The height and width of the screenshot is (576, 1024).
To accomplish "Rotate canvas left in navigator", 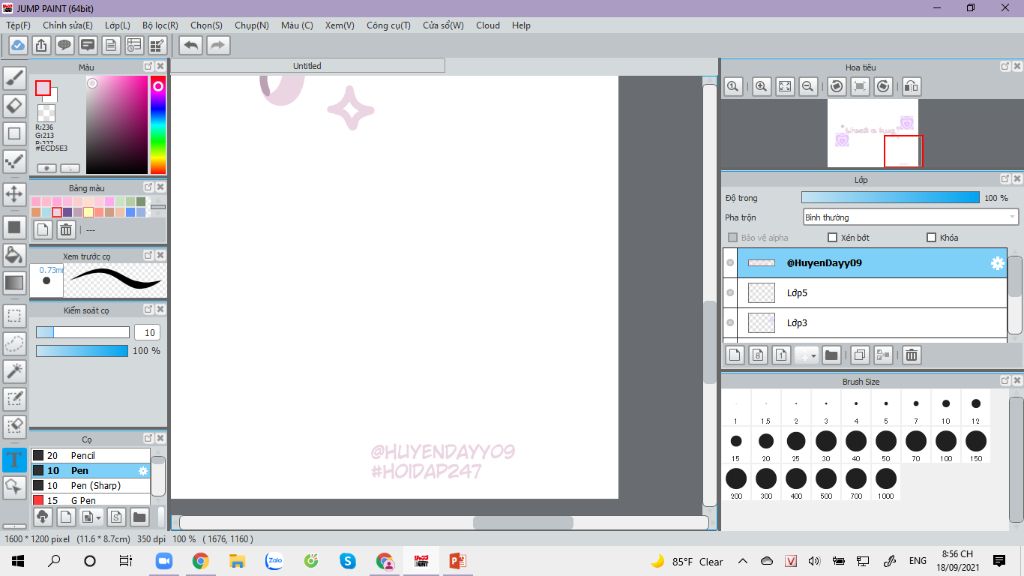I will 837,86.
